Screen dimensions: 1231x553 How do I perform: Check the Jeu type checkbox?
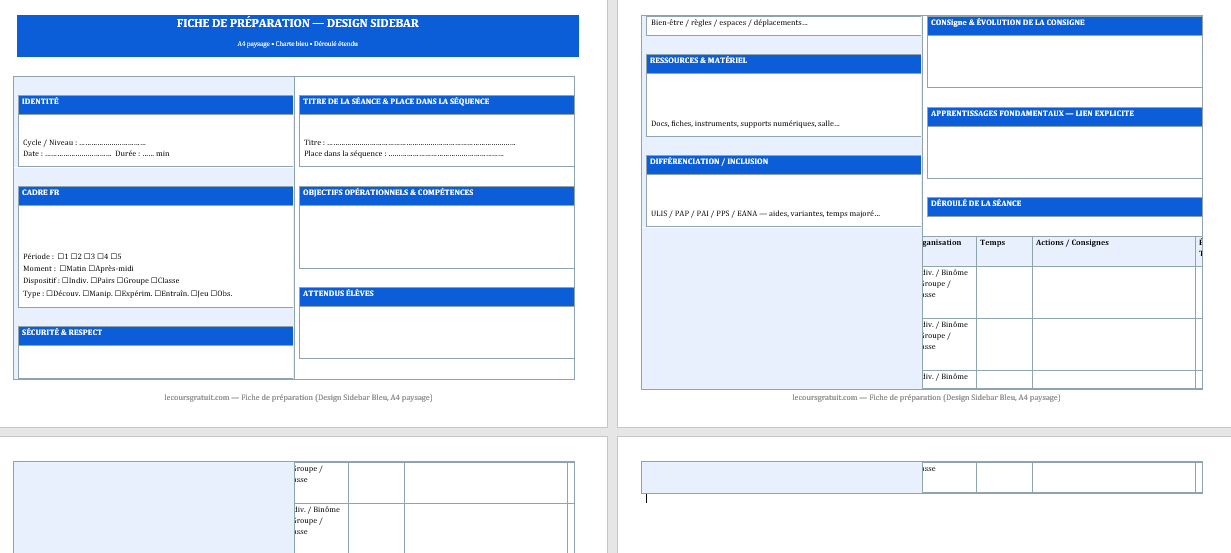(x=194, y=293)
